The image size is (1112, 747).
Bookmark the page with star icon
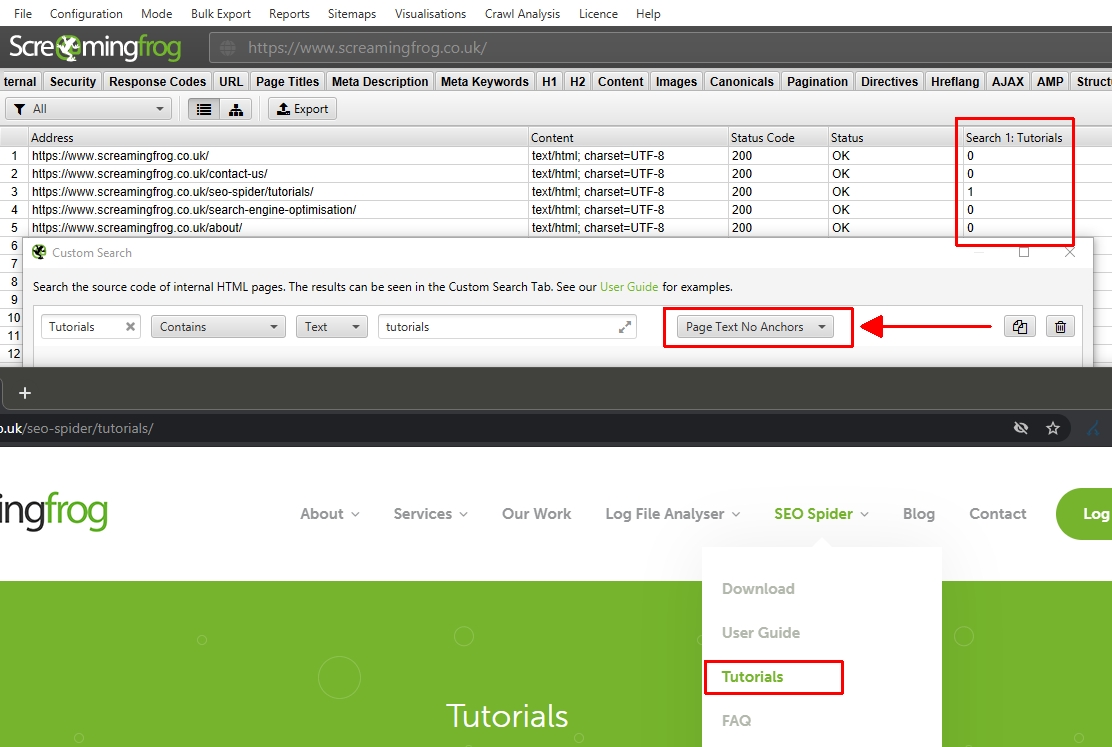coord(1053,428)
